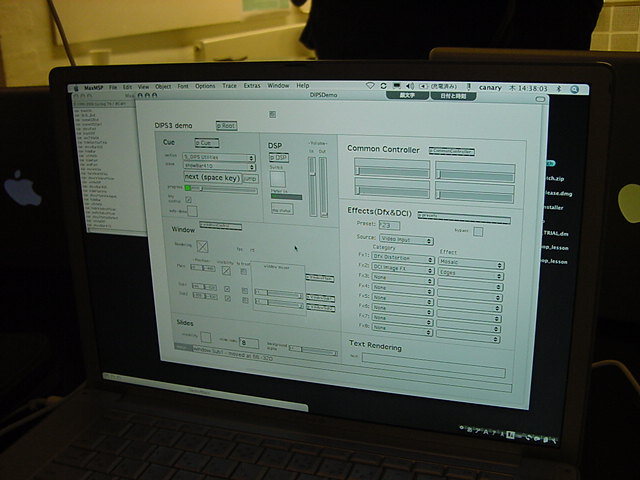Screen dimensions: 640x480
Task: Open Fx3 category None dropdown
Action: pos(402,279)
